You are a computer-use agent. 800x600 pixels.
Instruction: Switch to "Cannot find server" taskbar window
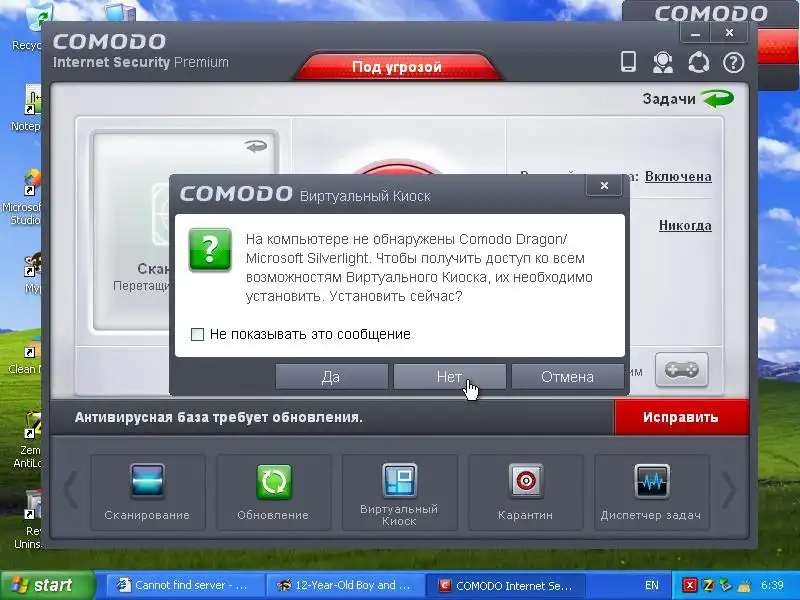(x=185, y=585)
